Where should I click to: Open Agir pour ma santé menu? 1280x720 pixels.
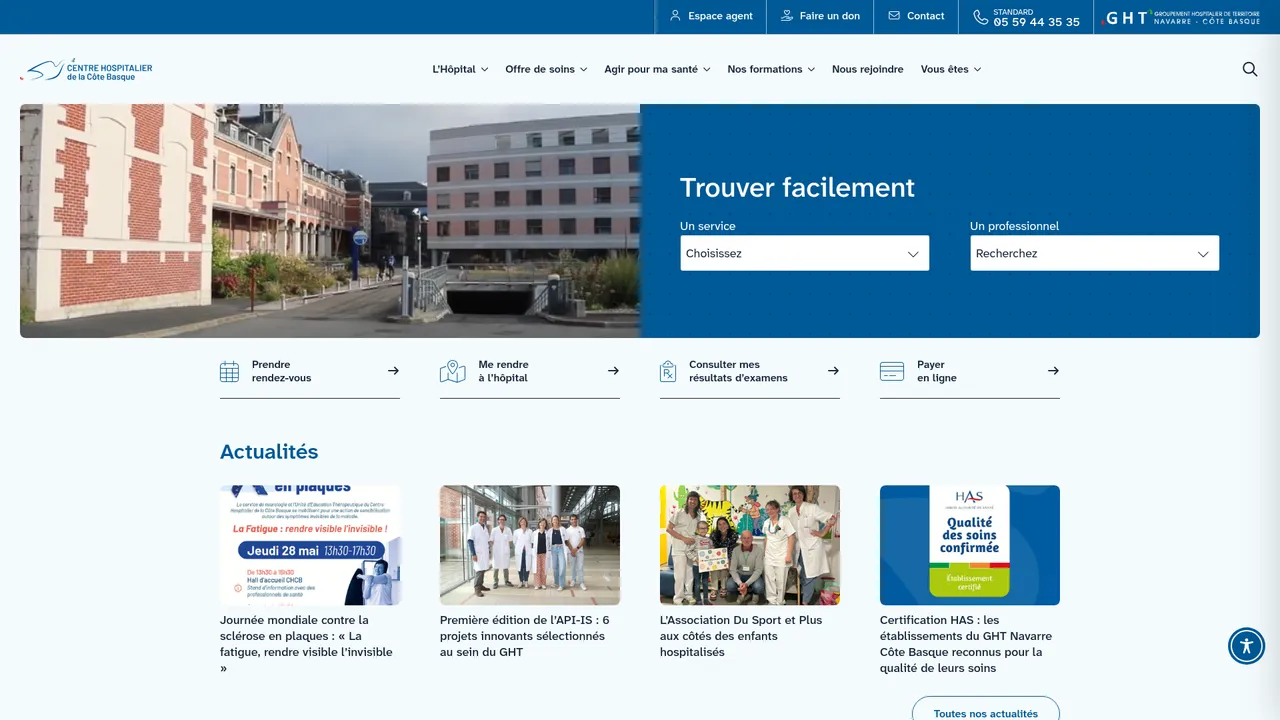pyautogui.click(x=657, y=69)
